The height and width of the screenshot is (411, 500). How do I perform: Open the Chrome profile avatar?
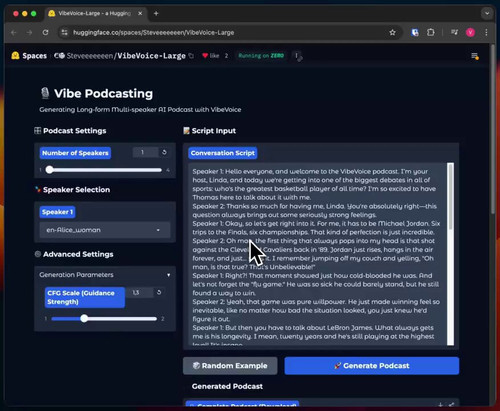(470, 32)
